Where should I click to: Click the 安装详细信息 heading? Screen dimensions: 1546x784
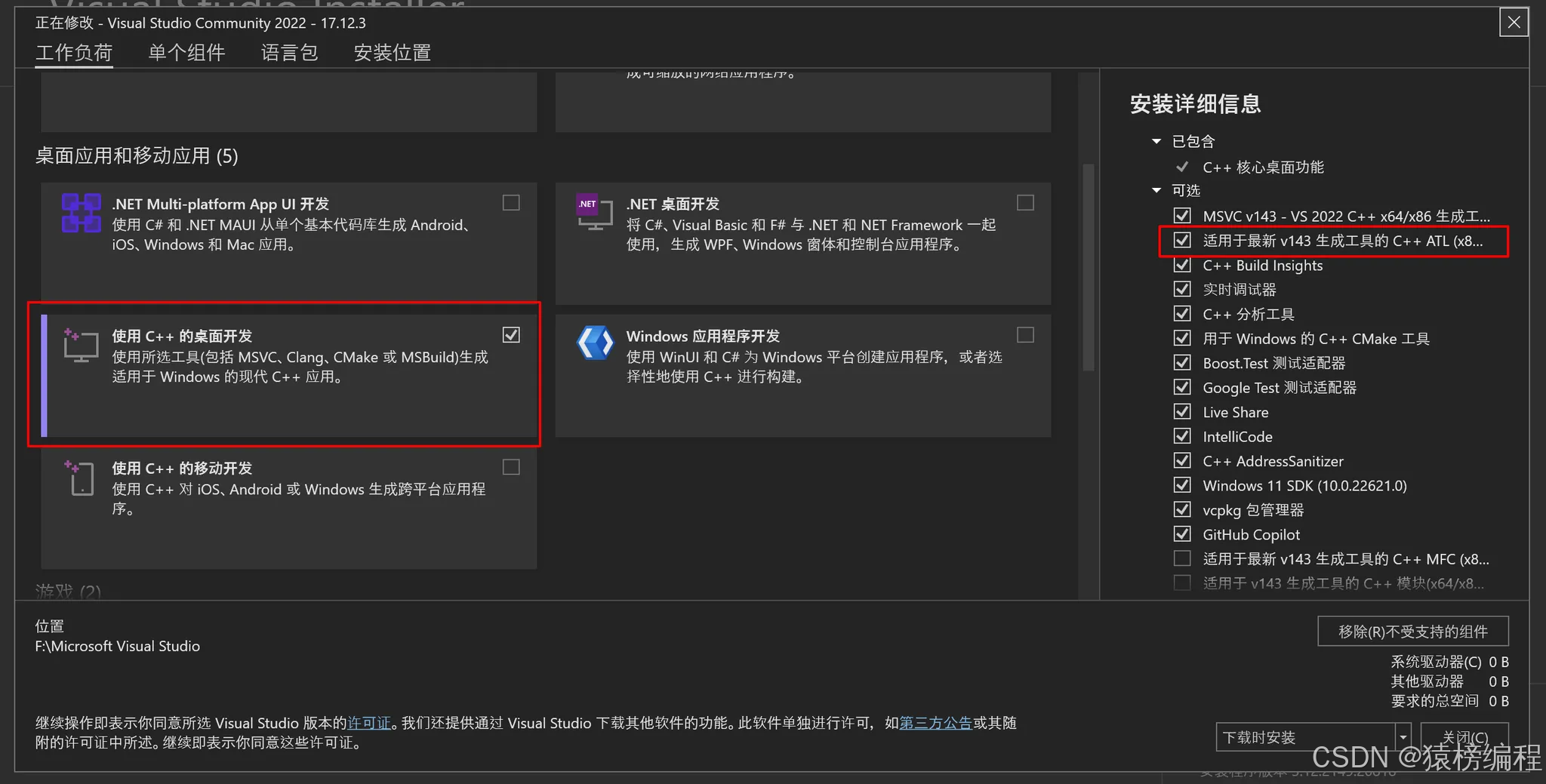pyautogui.click(x=1195, y=104)
